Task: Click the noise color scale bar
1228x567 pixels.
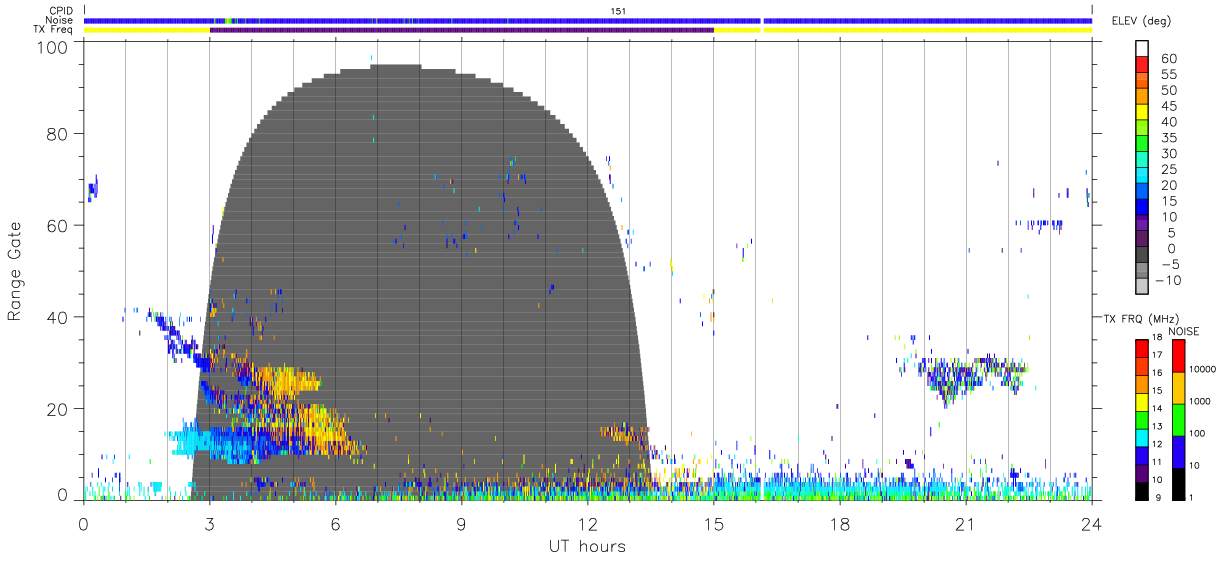Action: point(1180,419)
